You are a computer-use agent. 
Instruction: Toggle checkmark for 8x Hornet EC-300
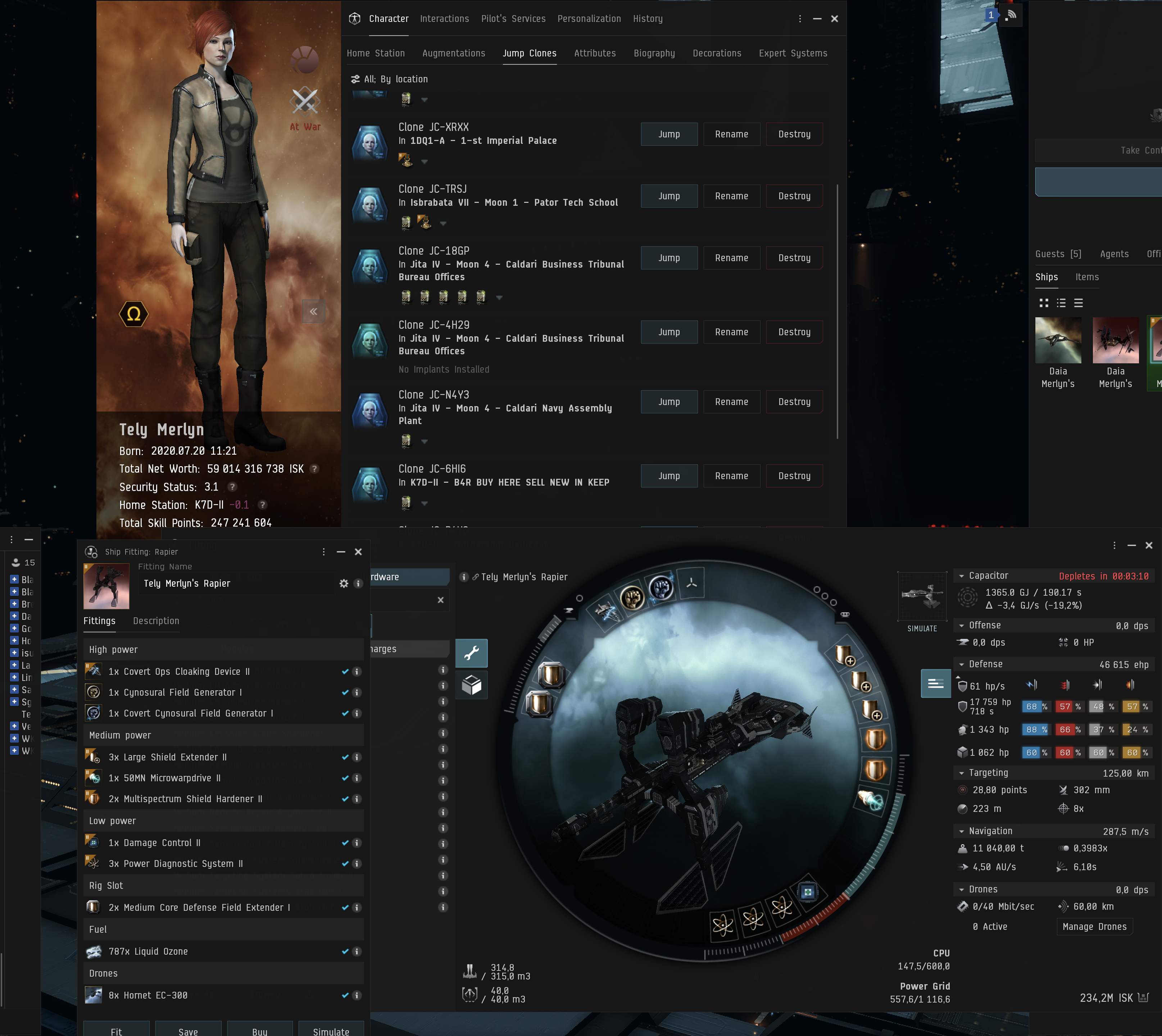(345, 995)
